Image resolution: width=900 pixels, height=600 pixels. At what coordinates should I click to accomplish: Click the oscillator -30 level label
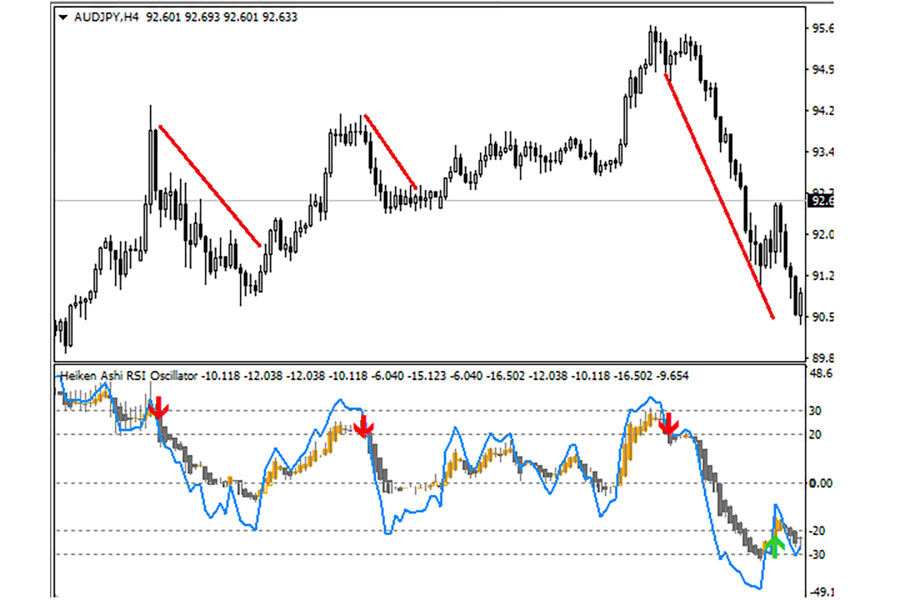tap(819, 554)
